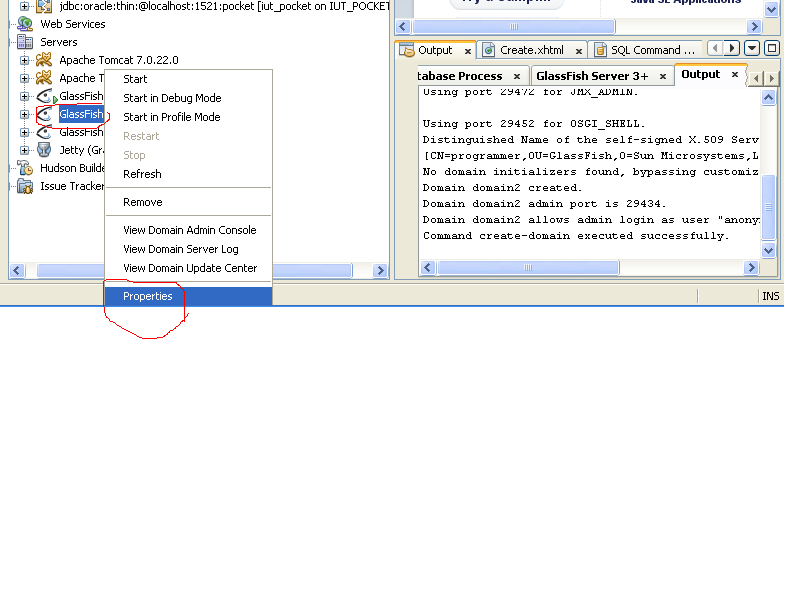Click the Create.xhtml file icon
The height and width of the screenshot is (600, 800).
tap(489, 50)
